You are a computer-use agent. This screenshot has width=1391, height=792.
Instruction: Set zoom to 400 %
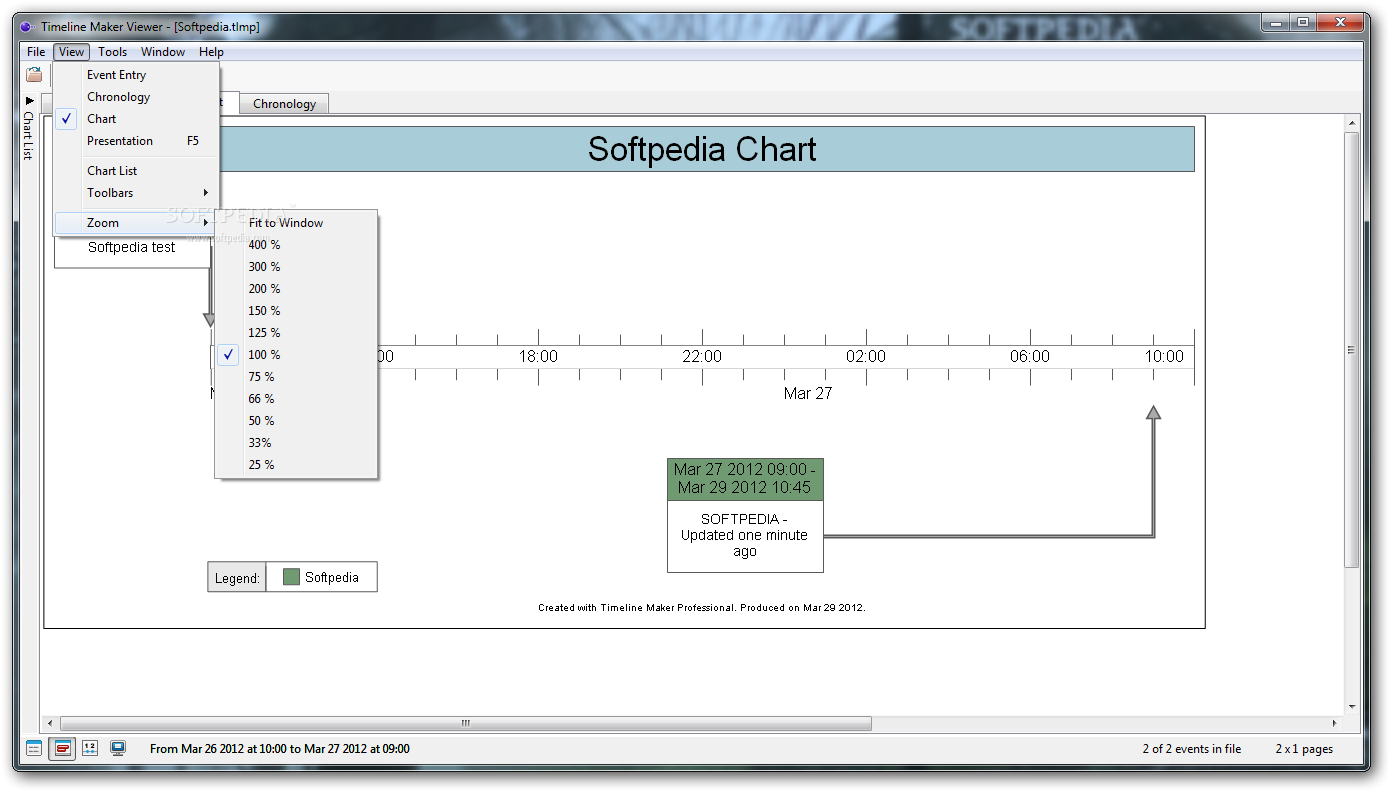coord(297,245)
